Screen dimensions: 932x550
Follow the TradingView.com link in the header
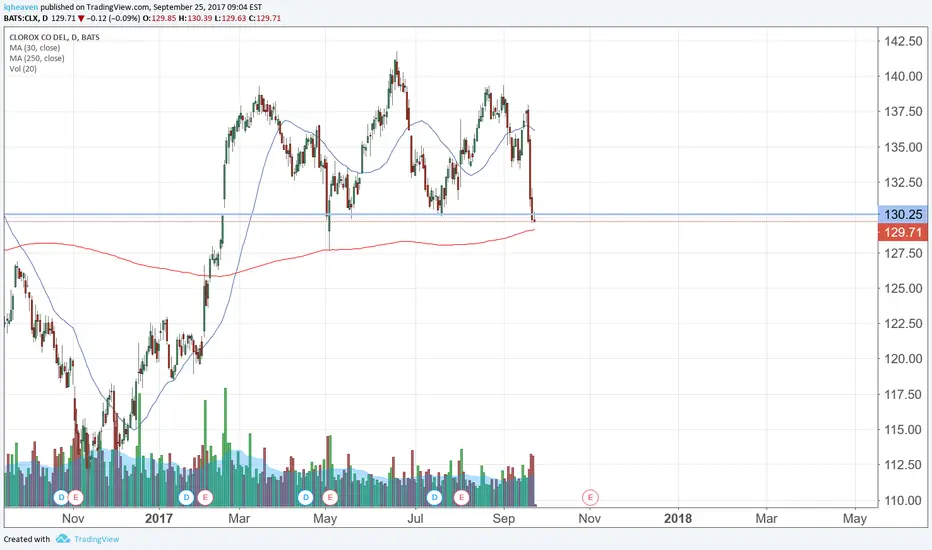pyautogui.click(x=120, y=7)
